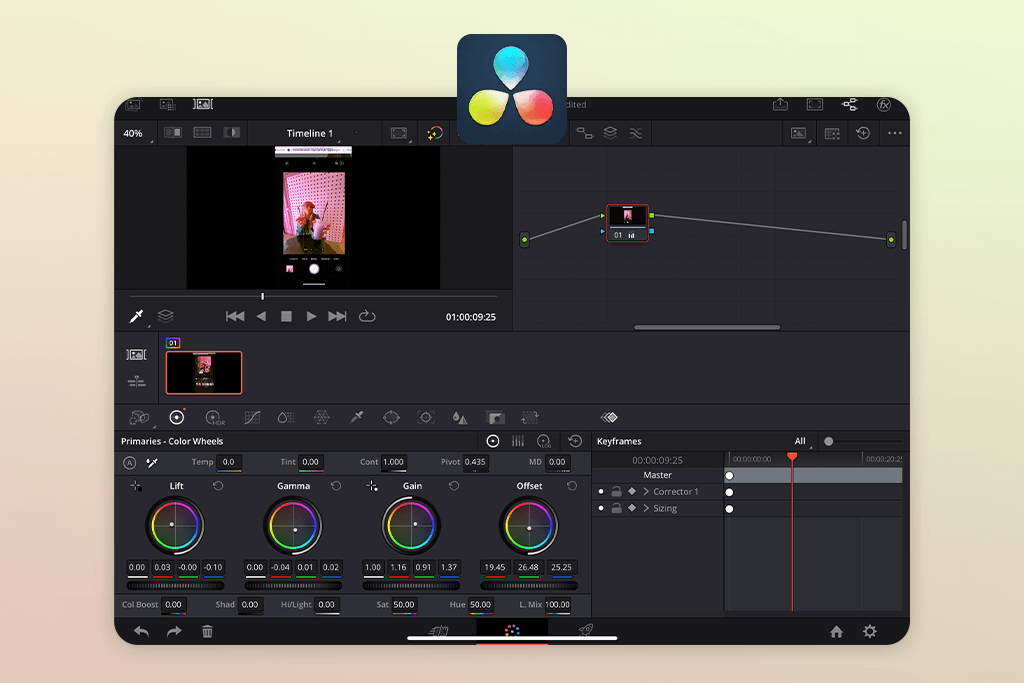This screenshot has height=683, width=1024.
Task: Click the Temp value field
Action: coord(229,462)
